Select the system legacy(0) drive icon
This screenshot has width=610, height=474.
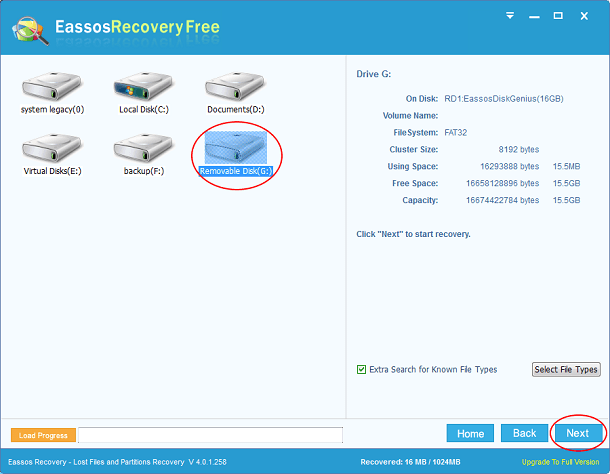[52, 86]
